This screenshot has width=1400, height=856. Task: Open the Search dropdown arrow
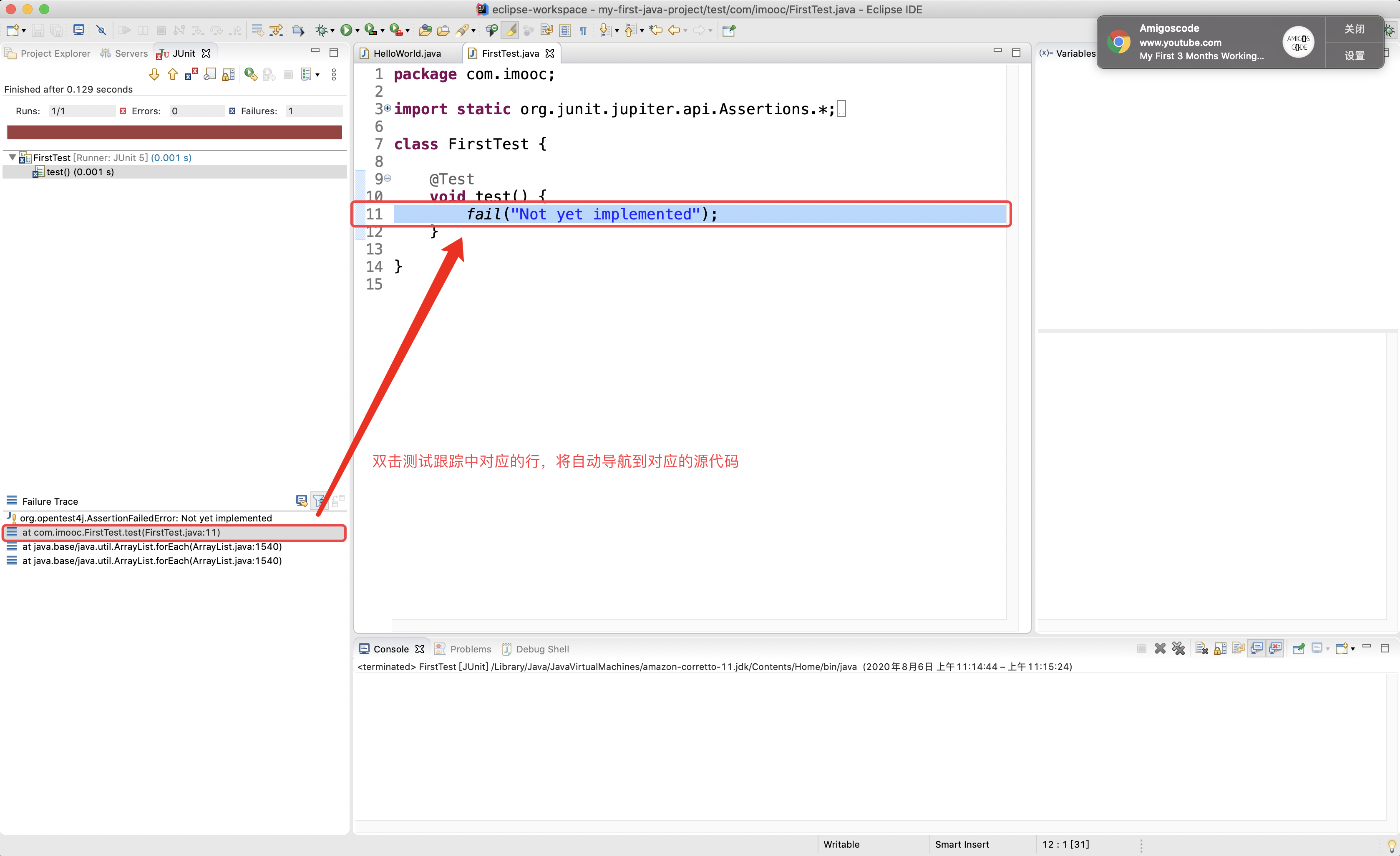[473, 31]
